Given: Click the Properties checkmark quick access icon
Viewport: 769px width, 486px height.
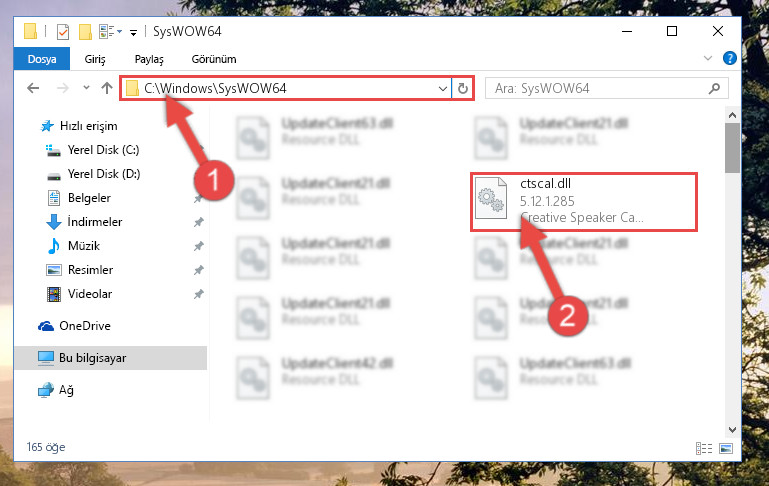Looking at the screenshot, I should coord(63,32).
